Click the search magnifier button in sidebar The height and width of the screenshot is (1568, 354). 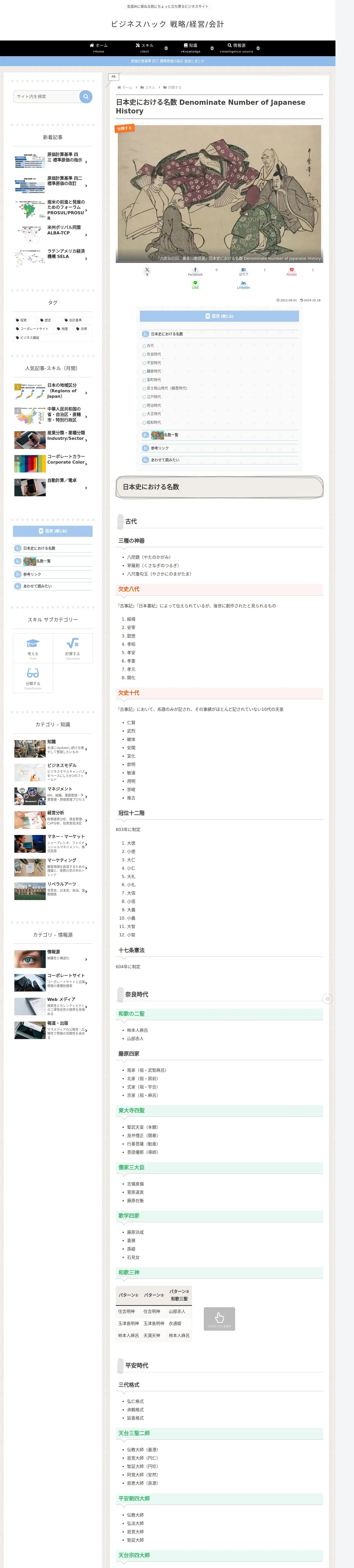pyautogui.click(x=86, y=96)
